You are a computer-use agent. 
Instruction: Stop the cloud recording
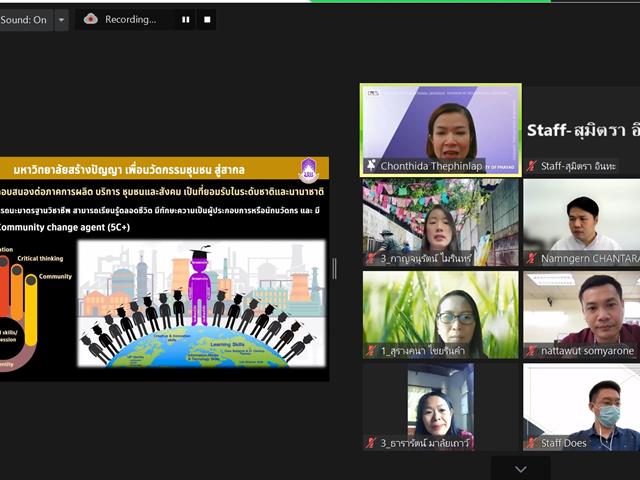207,19
